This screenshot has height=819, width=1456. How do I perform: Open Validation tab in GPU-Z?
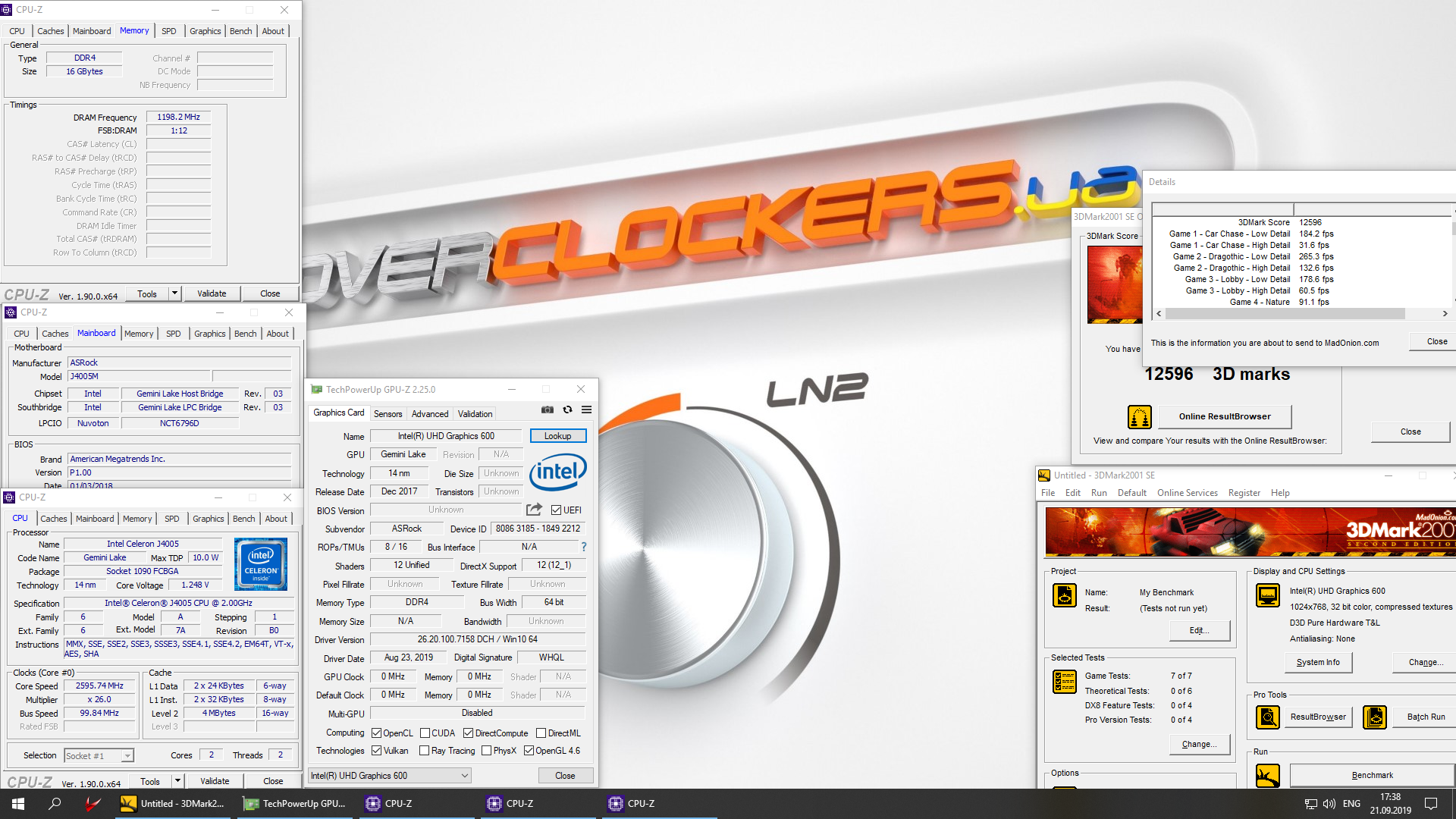[475, 413]
